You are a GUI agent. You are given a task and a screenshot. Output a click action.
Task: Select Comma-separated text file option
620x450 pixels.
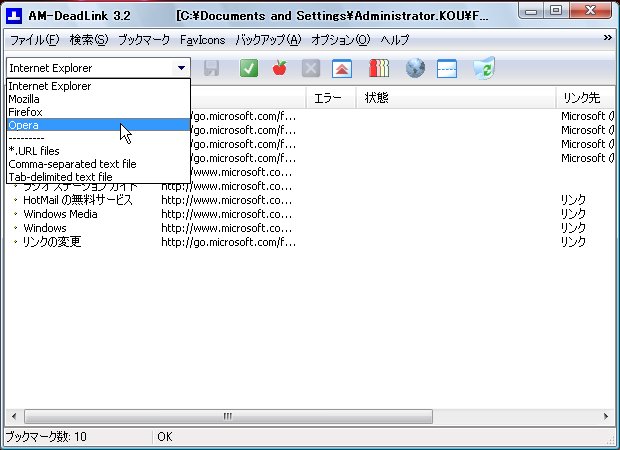(x=98, y=164)
